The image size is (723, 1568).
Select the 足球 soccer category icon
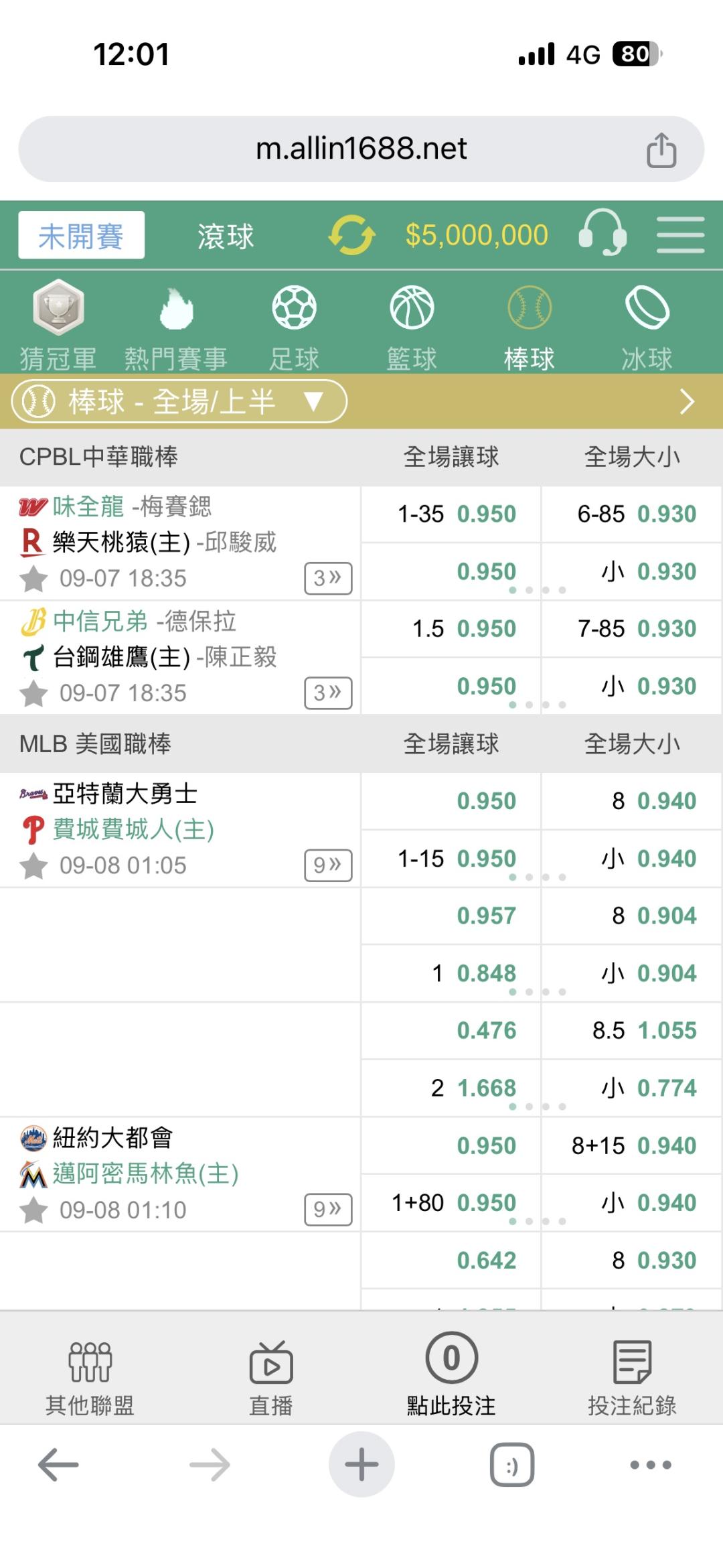[294, 307]
